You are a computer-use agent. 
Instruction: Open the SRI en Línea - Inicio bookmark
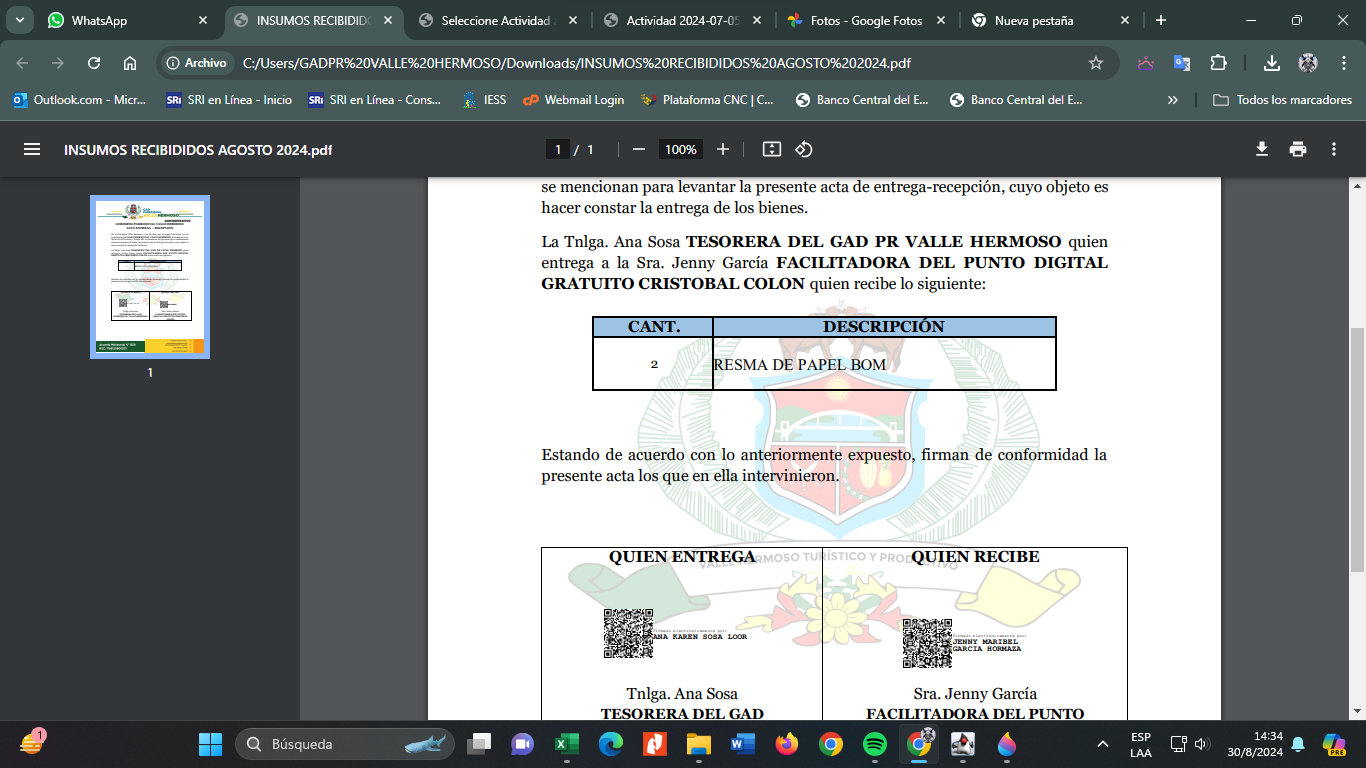[x=230, y=100]
